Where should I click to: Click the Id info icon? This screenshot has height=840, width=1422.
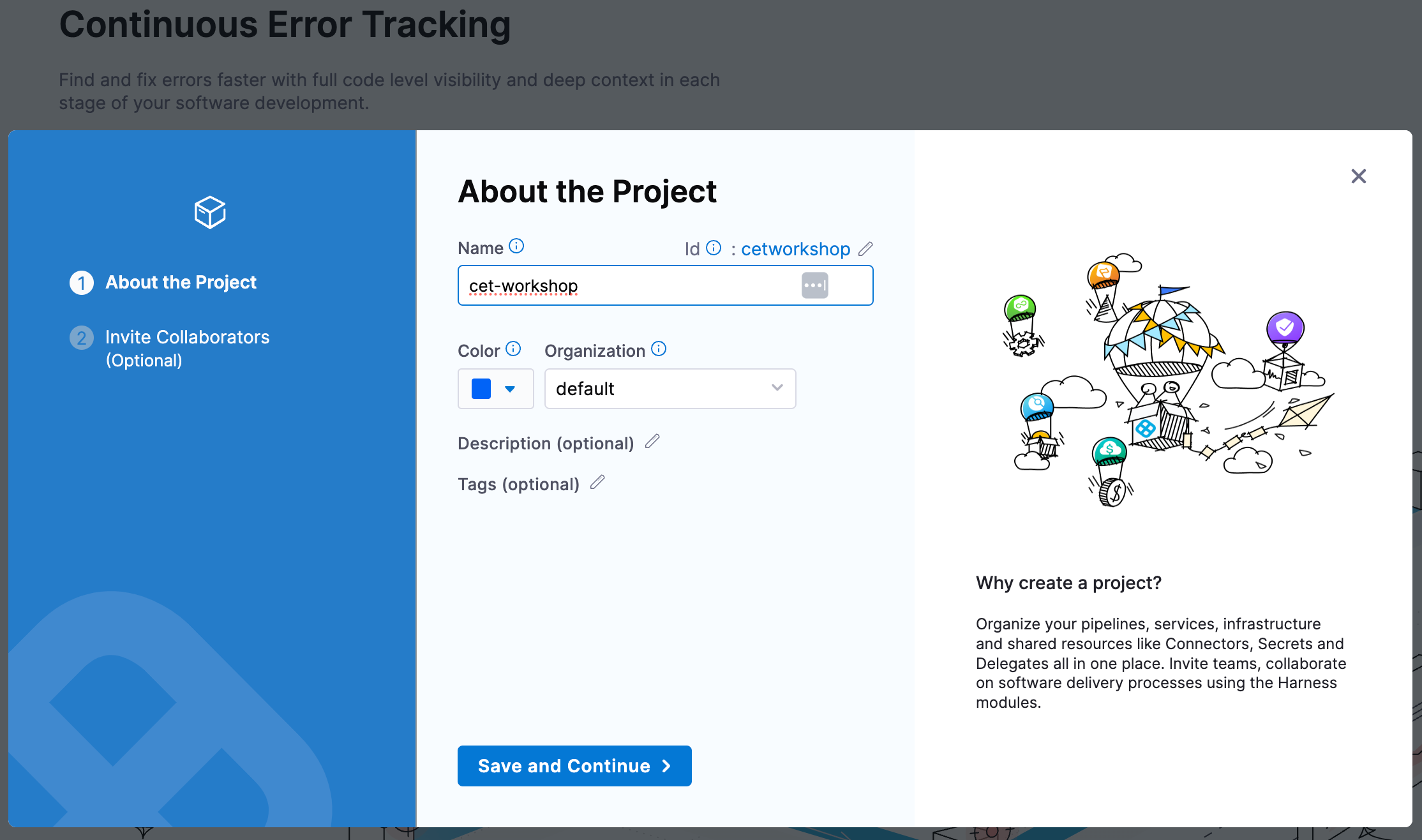pyautogui.click(x=713, y=248)
